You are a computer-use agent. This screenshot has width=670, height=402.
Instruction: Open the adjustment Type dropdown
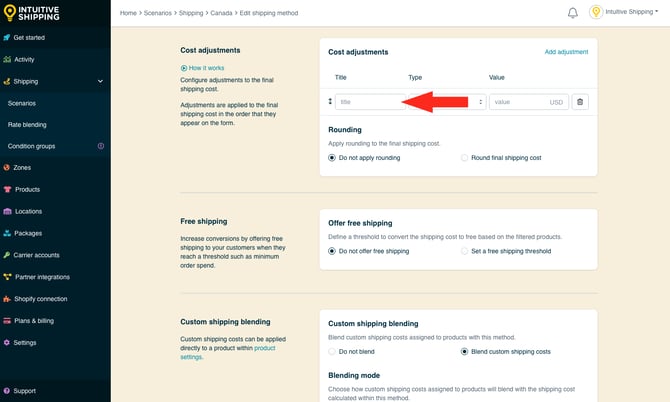(x=447, y=102)
